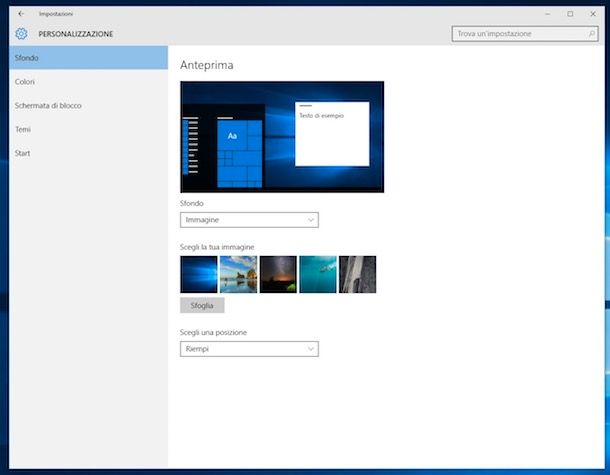Choose the beach rocks wallpaper thumbnail

pyautogui.click(x=238, y=274)
